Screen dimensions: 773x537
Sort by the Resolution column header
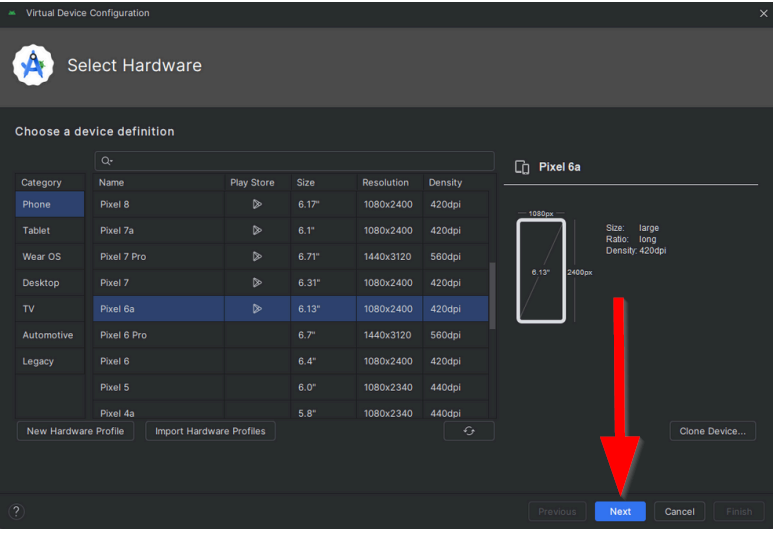(x=389, y=182)
